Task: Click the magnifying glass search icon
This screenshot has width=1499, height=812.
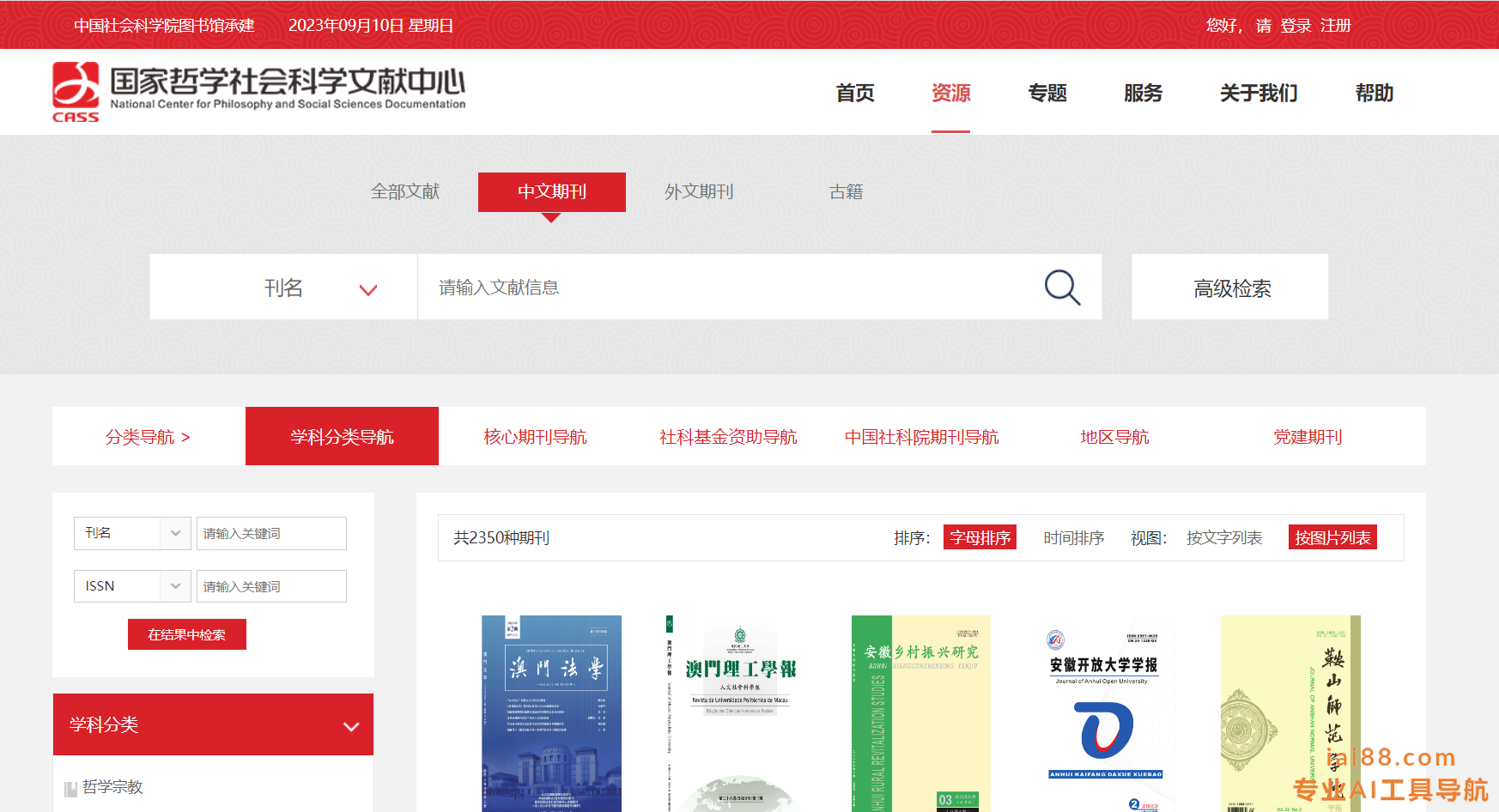Action: (x=1062, y=288)
